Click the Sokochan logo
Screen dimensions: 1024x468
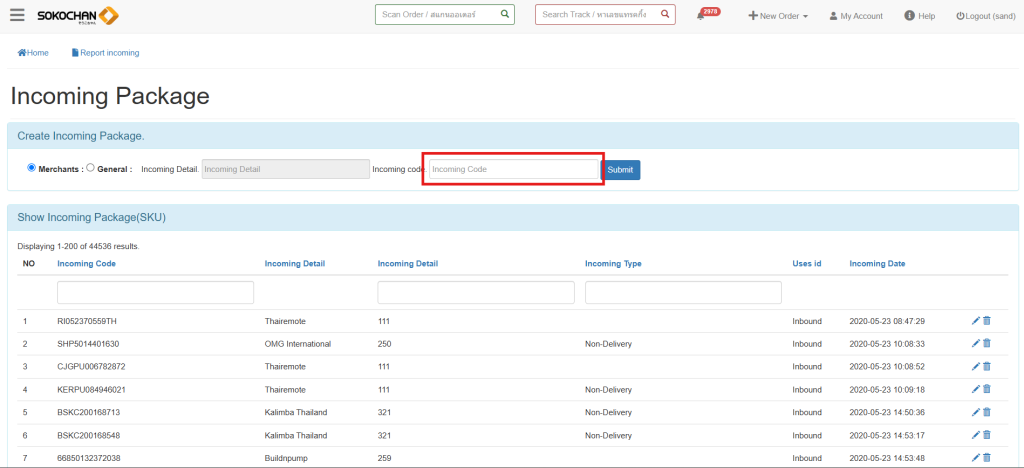[78, 16]
